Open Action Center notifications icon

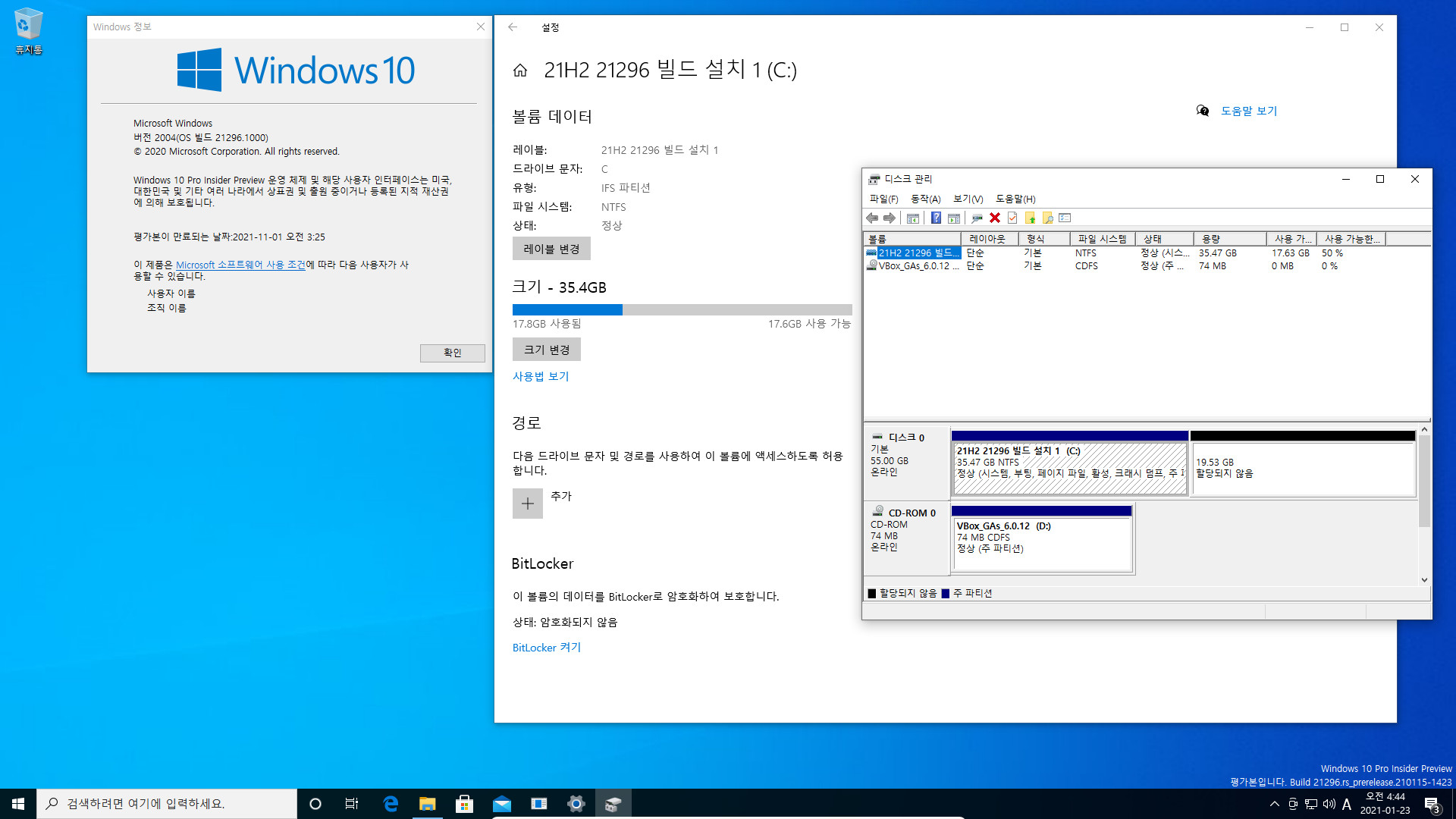[x=1432, y=804]
